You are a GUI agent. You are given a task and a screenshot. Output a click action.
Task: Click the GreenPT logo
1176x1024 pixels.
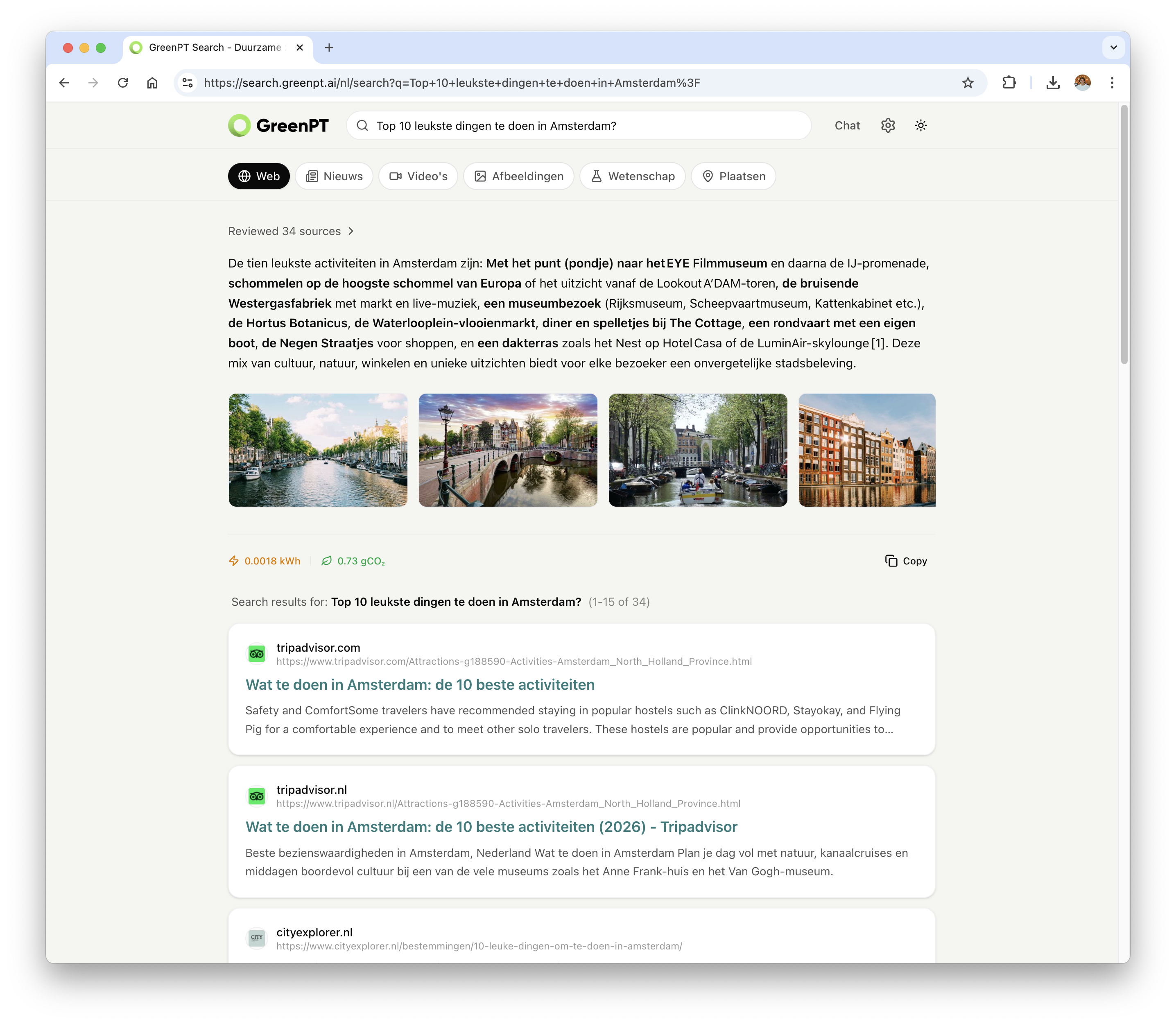[279, 126]
